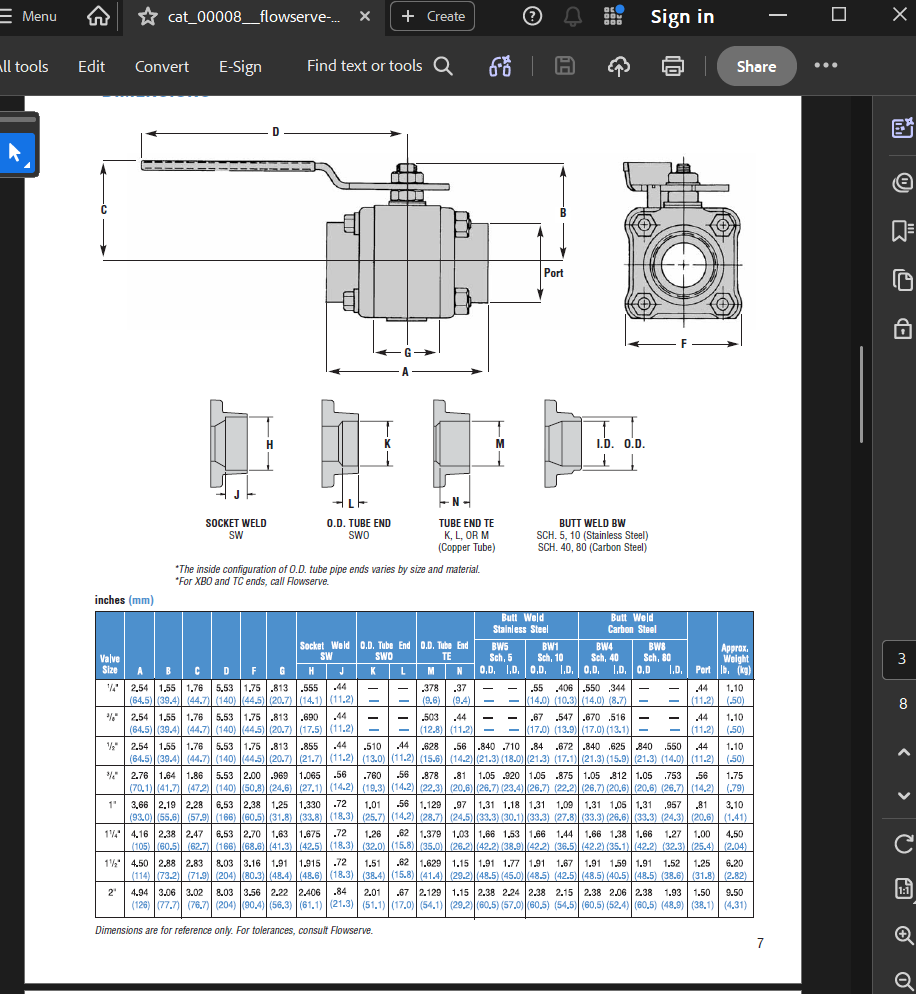Open the more options ellipsis
The width and height of the screenshot is (916, 994).
pos(826,65)
